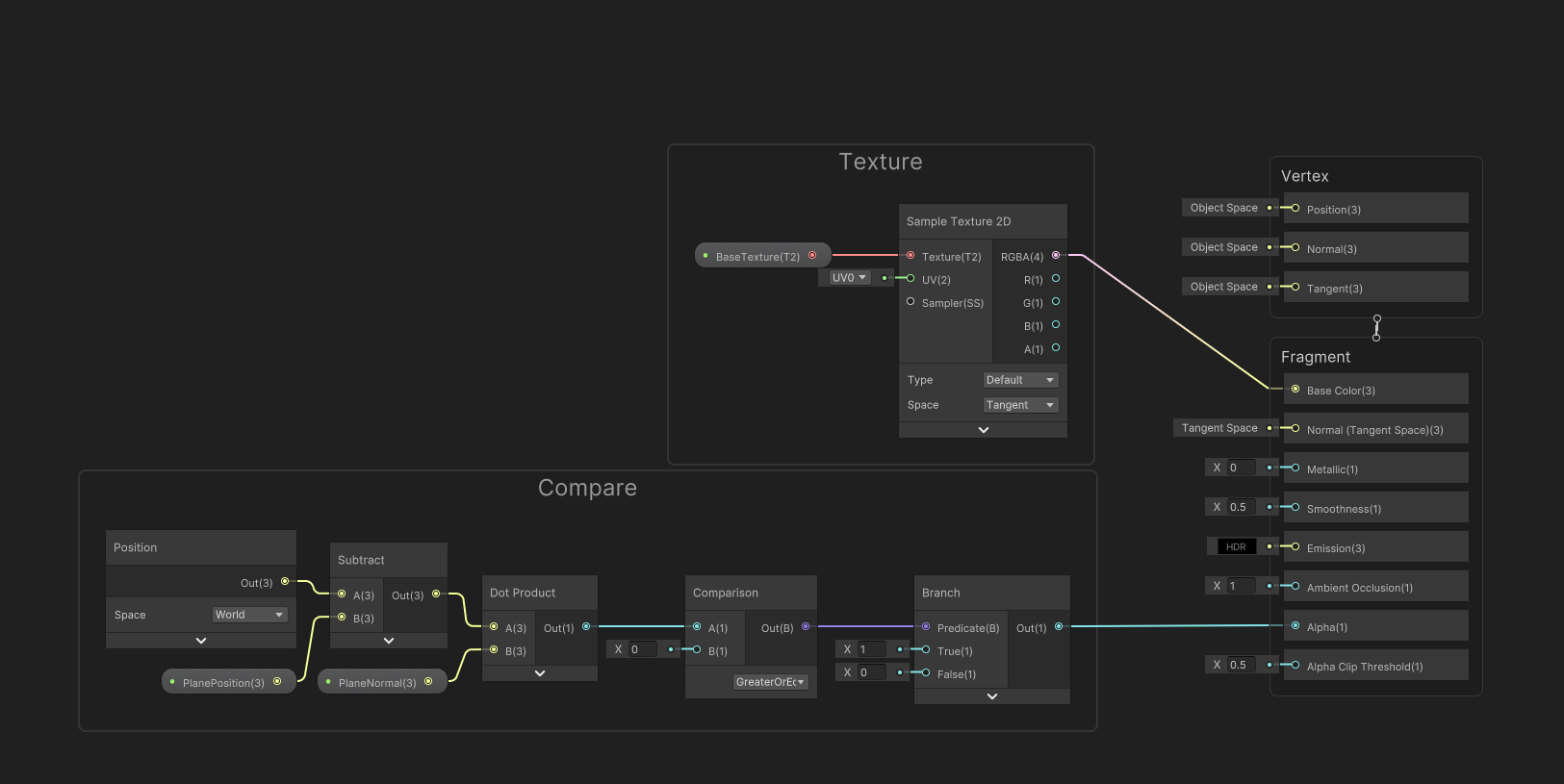Open the GreaterOrEqual comparison type dropdown
This screenshot has height=784, width=1564.
(770, 682)
